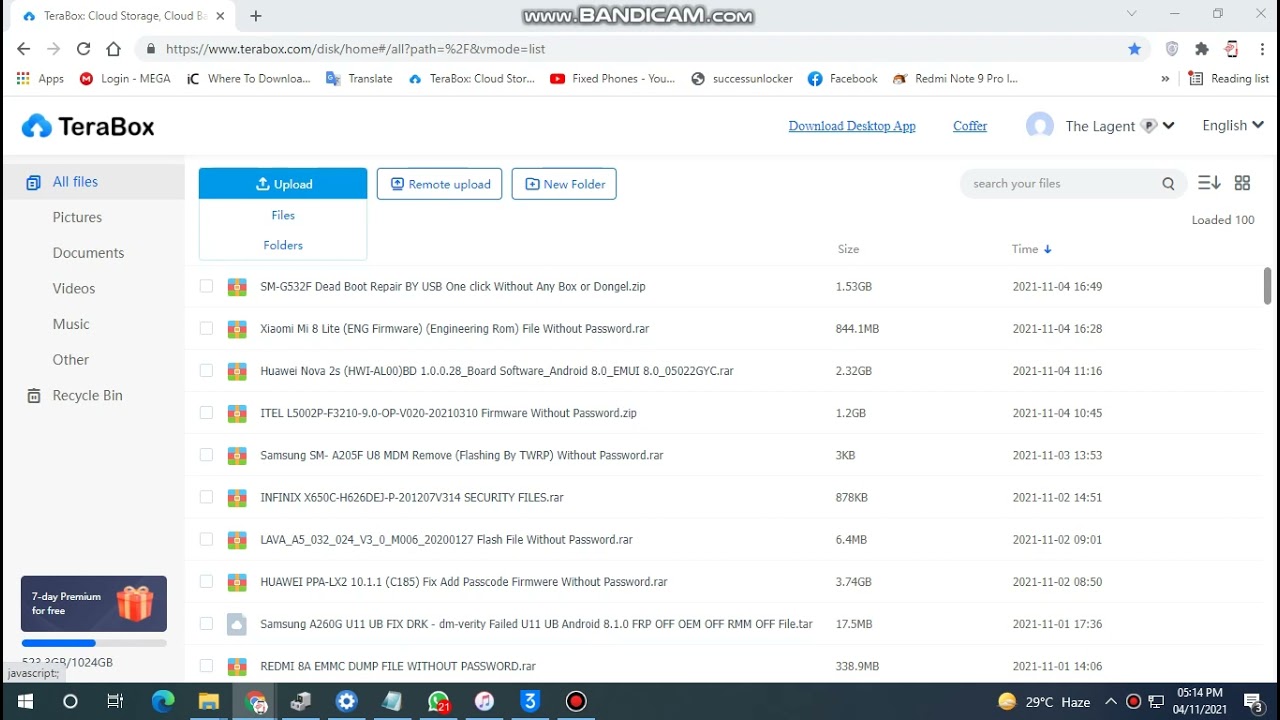Image resolution: width=1280 pixels, height=720 pixels.
Task: Open the sort order icon beside search
Action: point(1209,183)
